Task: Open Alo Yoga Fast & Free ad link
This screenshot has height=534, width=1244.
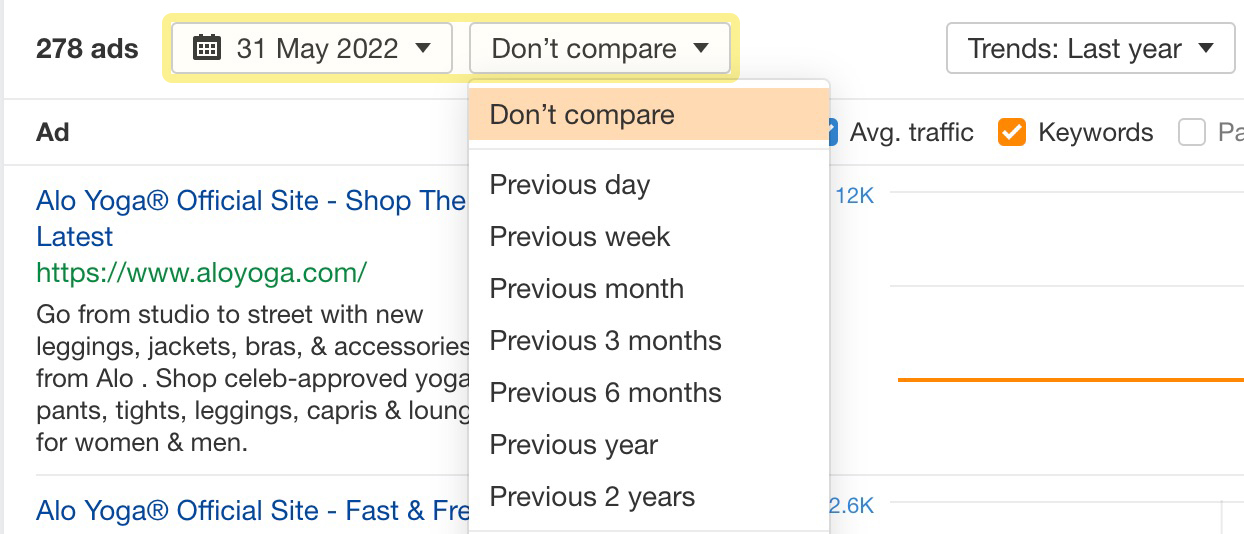Action: pos(252,511)
